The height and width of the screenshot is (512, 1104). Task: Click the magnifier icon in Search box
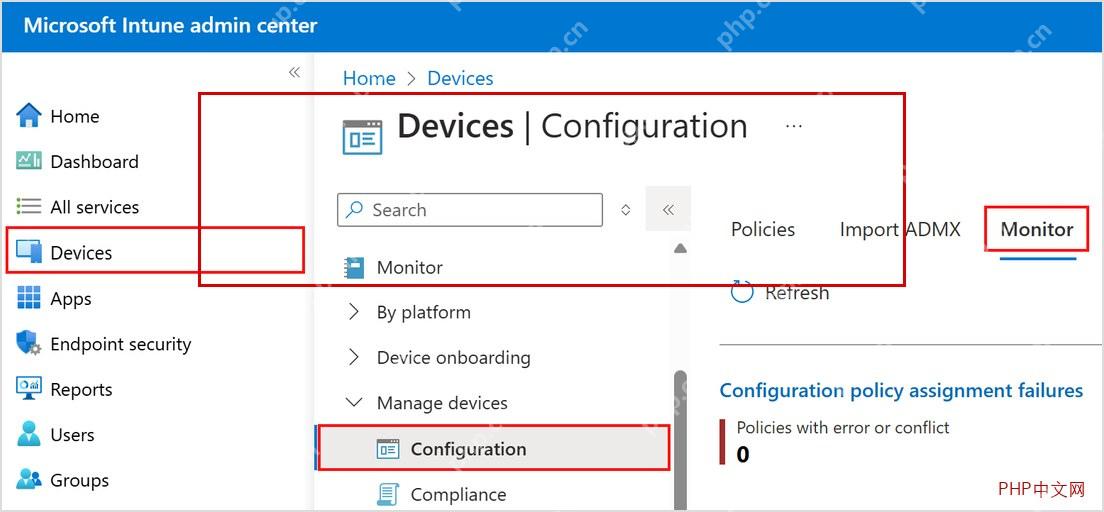(355, 209)
